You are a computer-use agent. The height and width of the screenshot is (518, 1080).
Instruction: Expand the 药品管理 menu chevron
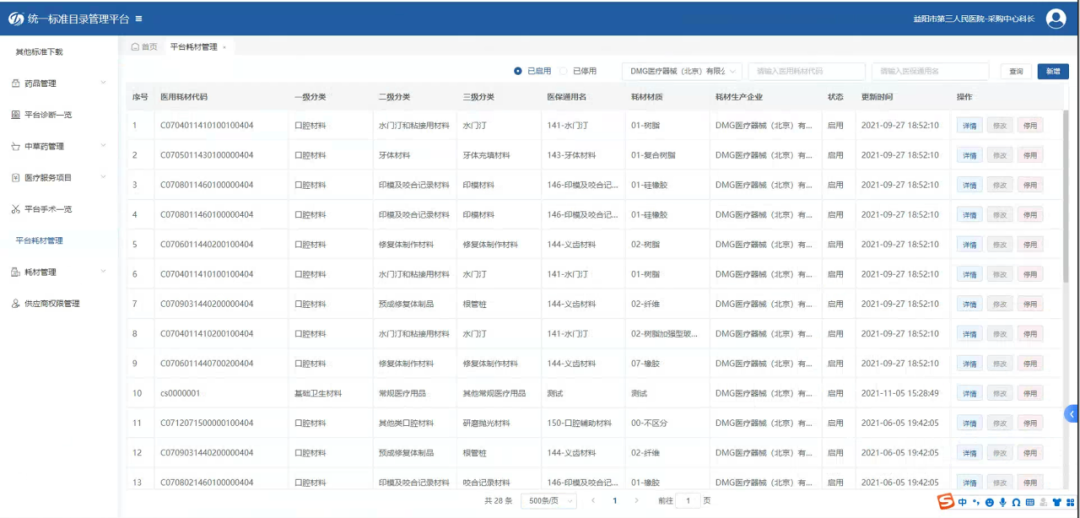(103, 83)
